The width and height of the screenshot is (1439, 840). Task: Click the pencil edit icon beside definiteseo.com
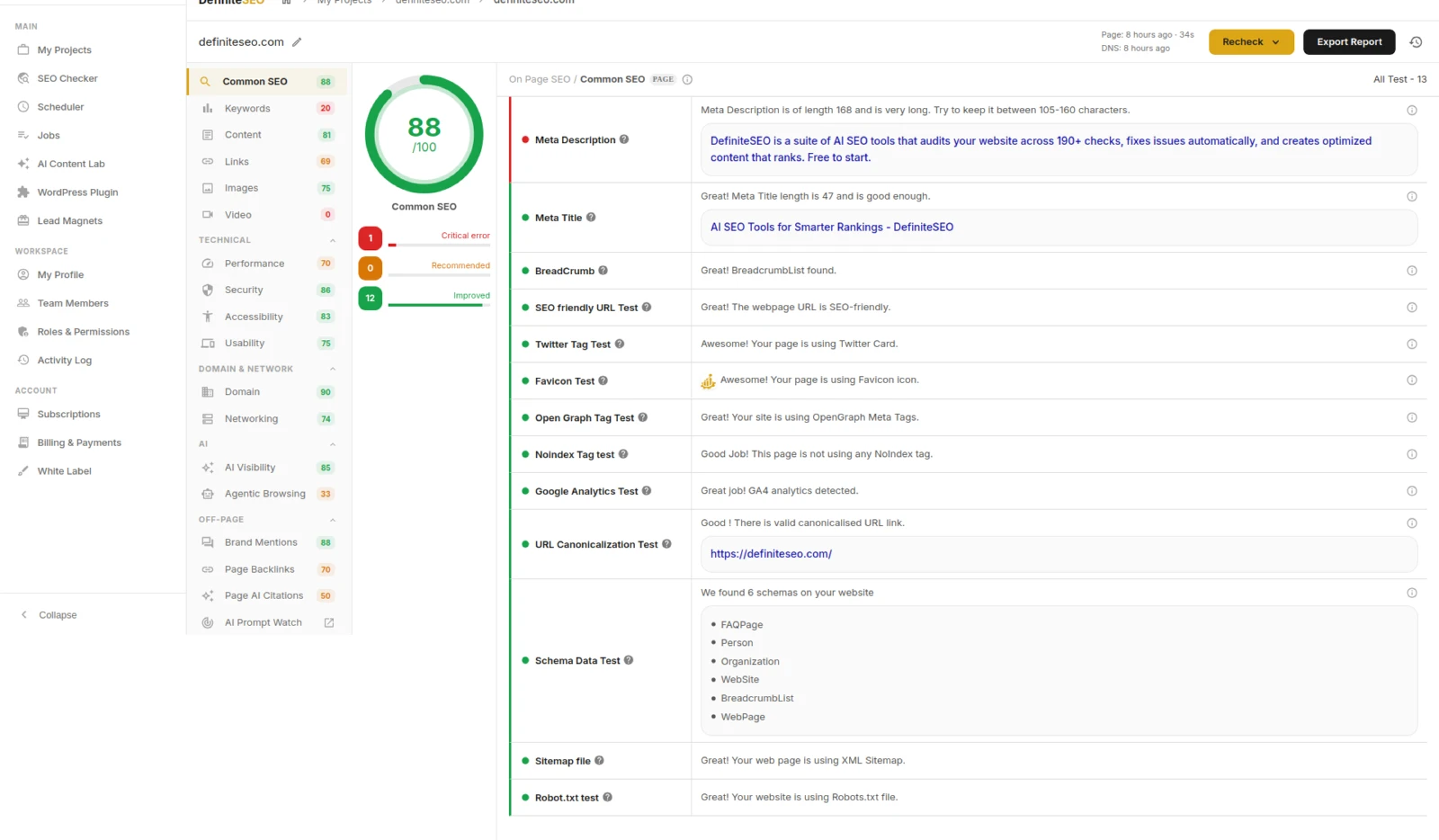297,42
